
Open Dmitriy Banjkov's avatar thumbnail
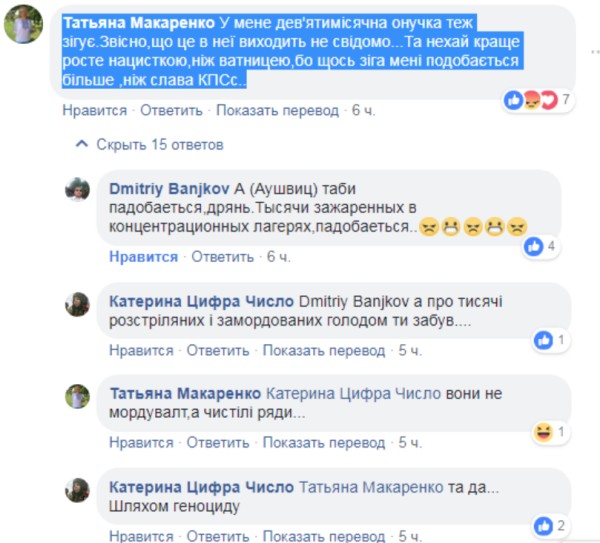point(78,189)
